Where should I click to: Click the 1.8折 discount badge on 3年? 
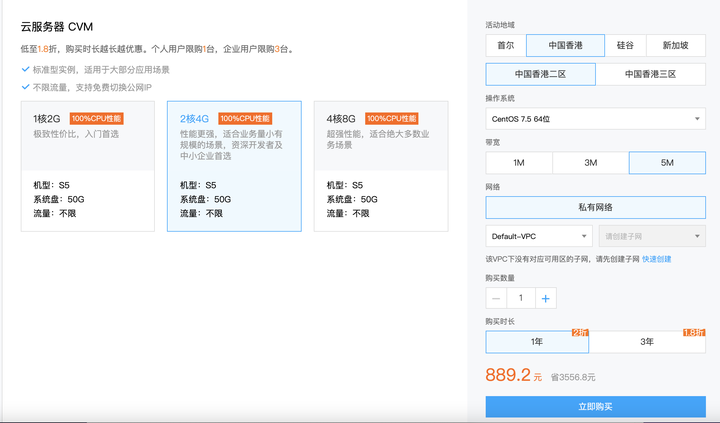pos(694,333)
